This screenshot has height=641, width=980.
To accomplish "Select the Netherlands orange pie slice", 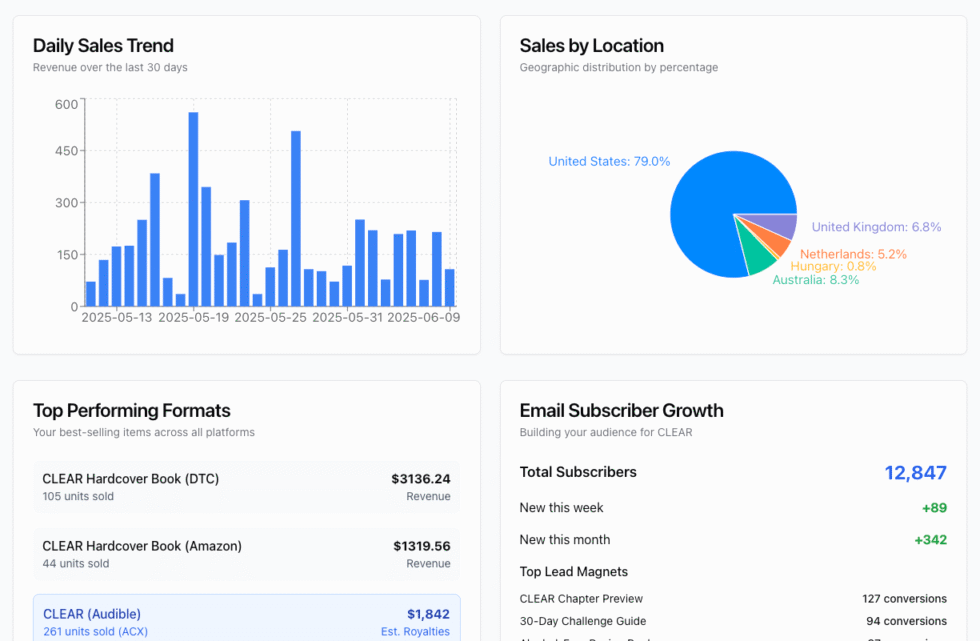I will point(775,243).
